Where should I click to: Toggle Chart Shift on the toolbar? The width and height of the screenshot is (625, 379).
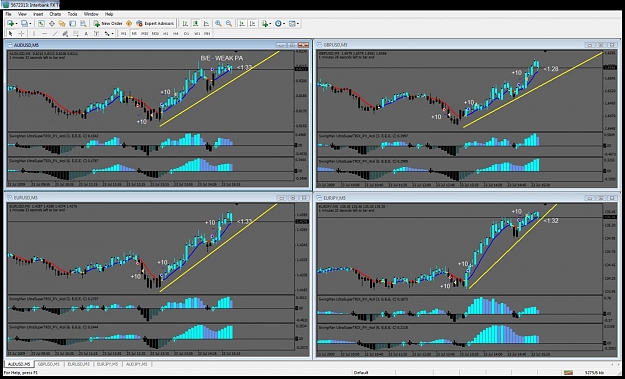[x=252, y=24]
